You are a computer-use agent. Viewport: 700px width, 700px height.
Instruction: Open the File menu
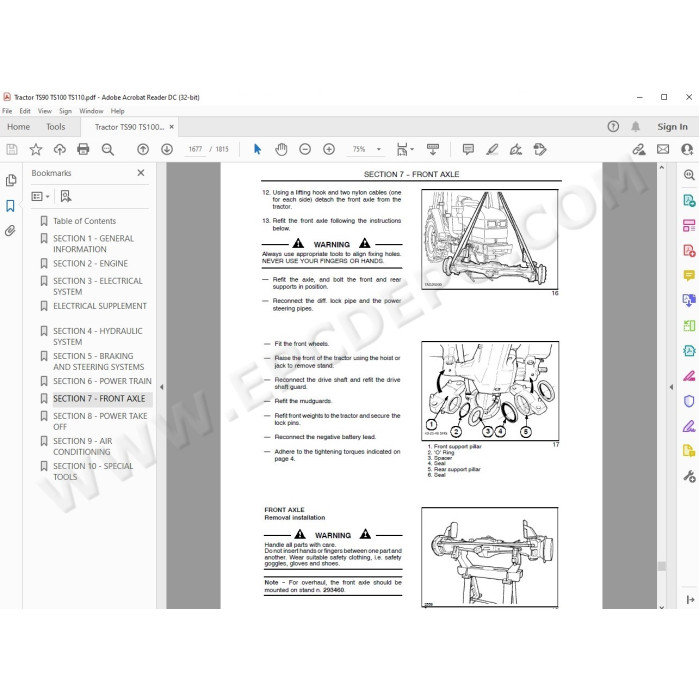7,111
